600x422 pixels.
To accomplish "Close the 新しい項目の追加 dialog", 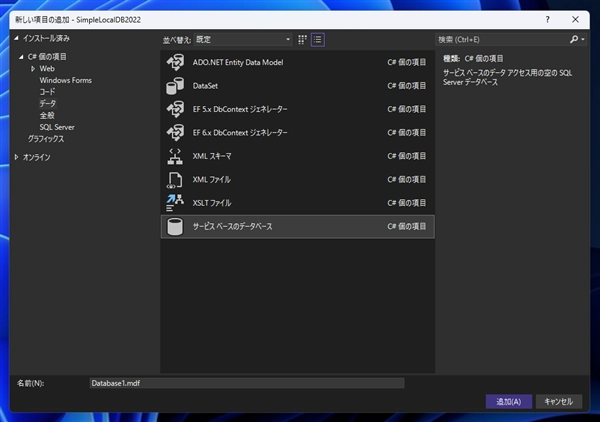I will tap(575, 20).
